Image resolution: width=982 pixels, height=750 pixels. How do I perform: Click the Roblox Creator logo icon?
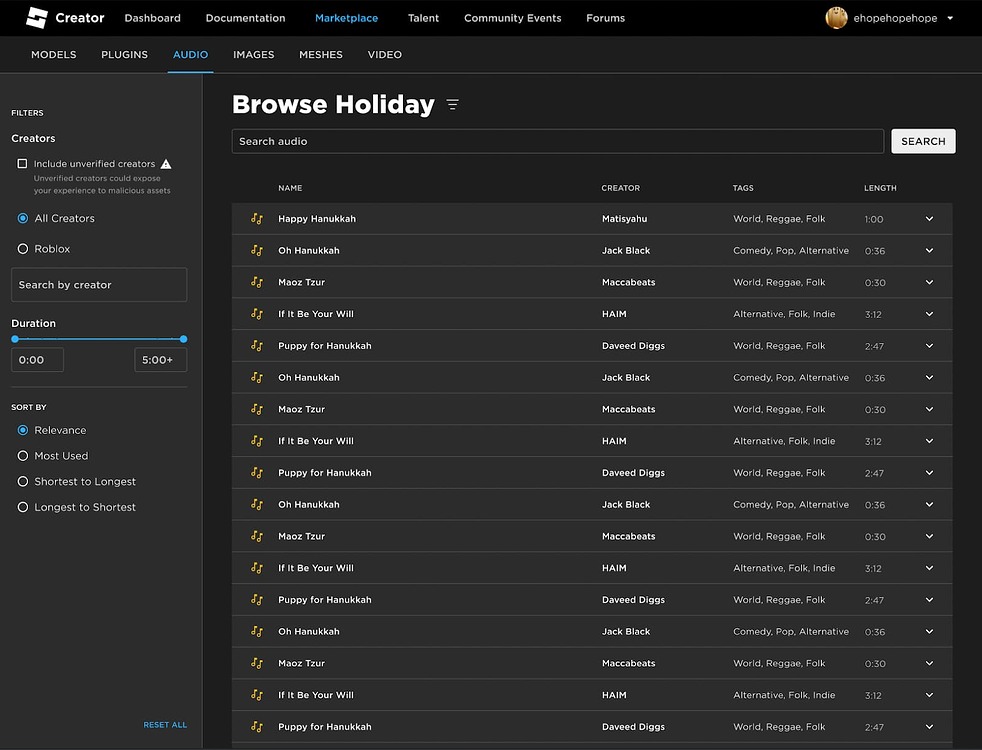[x=37, y=18]
